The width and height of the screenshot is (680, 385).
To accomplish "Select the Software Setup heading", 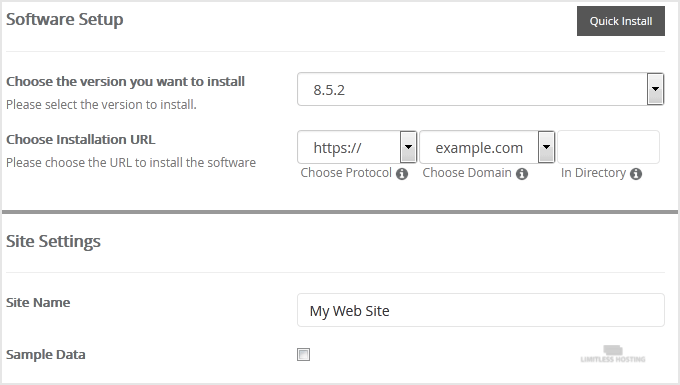I will pos(65,20).
